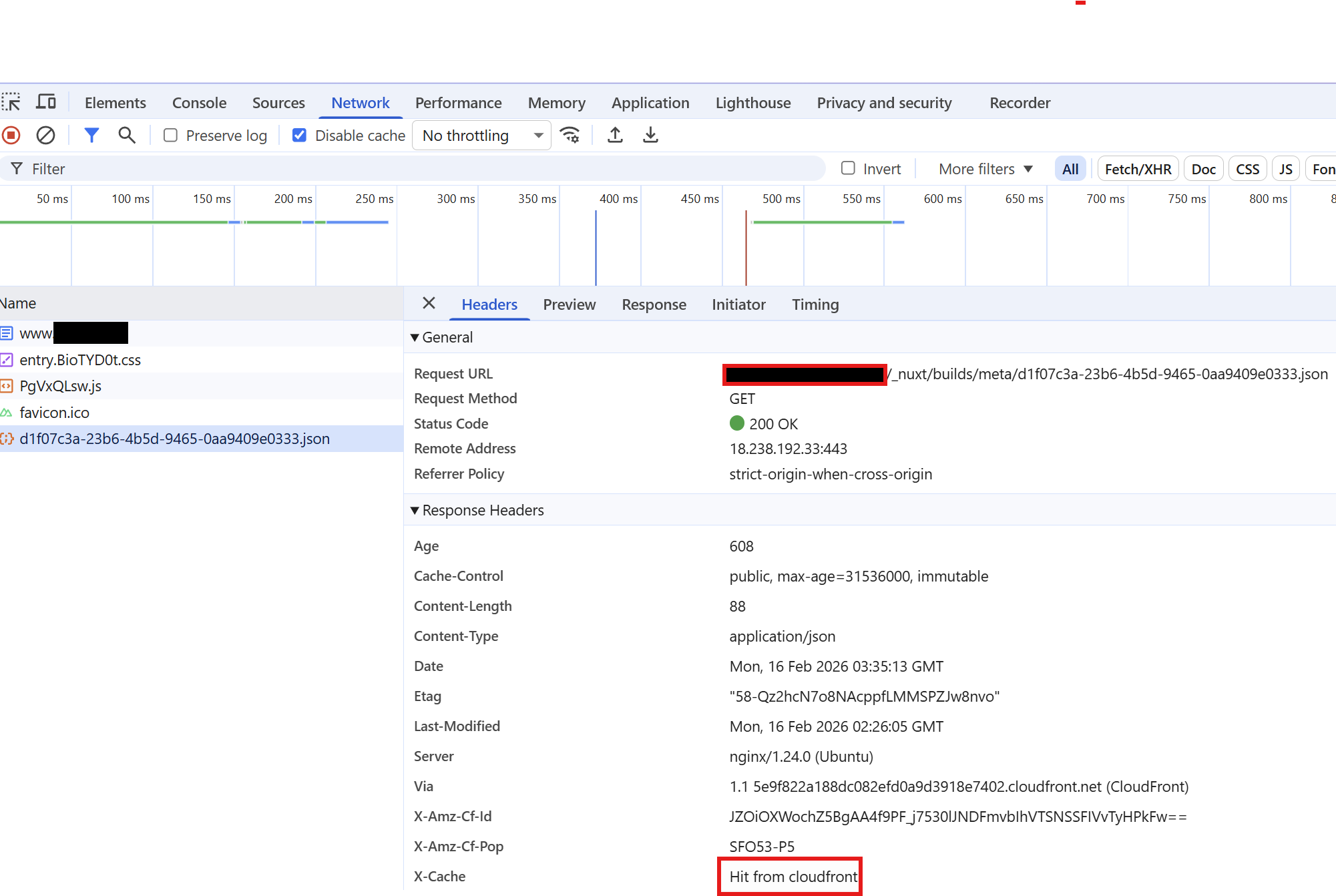
Task: Tick the Invert filter checkbox
Action: (848, 168)
